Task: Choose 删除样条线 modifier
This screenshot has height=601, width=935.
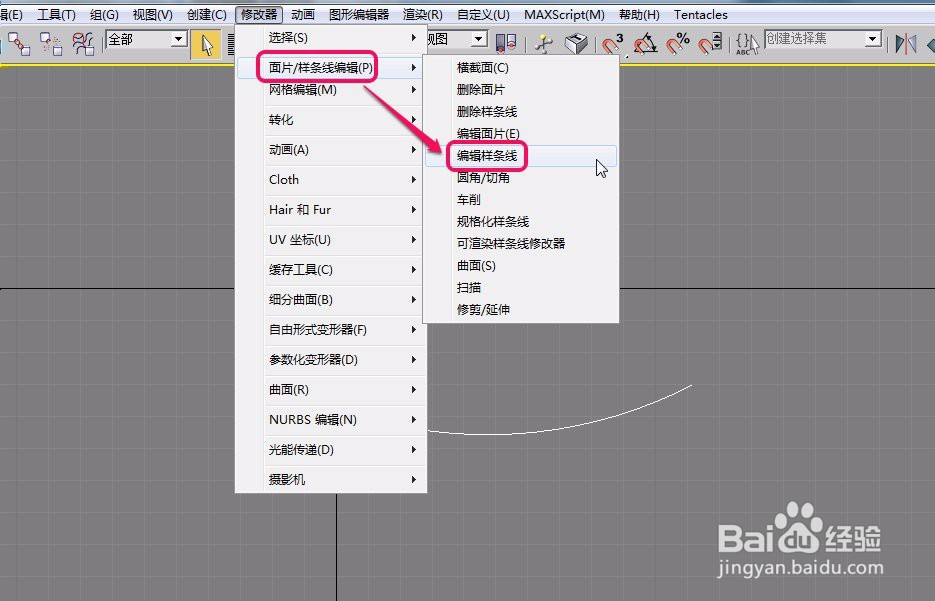Action: (521, 111)
